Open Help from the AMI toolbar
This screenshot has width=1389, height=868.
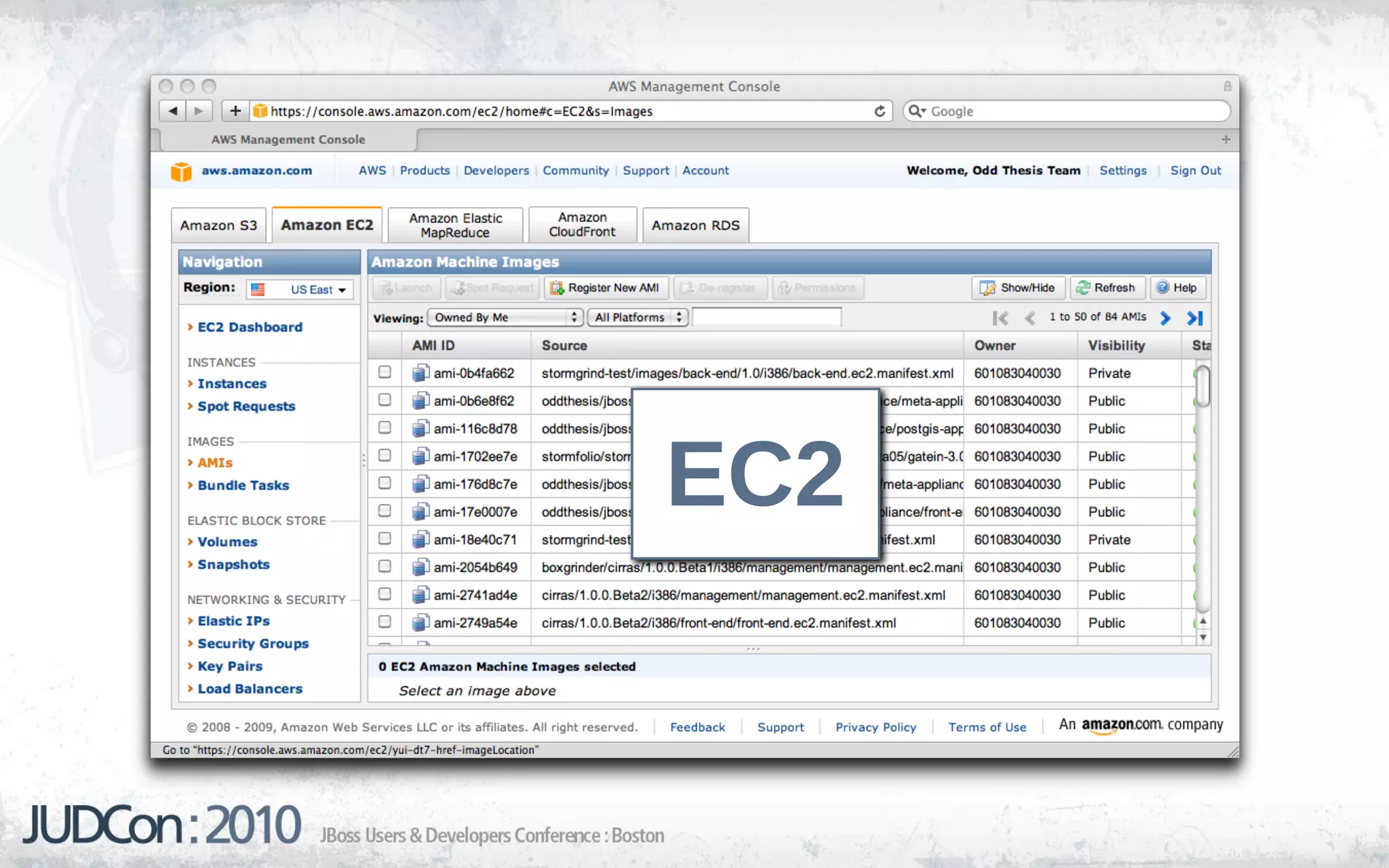click(1177, 288)
